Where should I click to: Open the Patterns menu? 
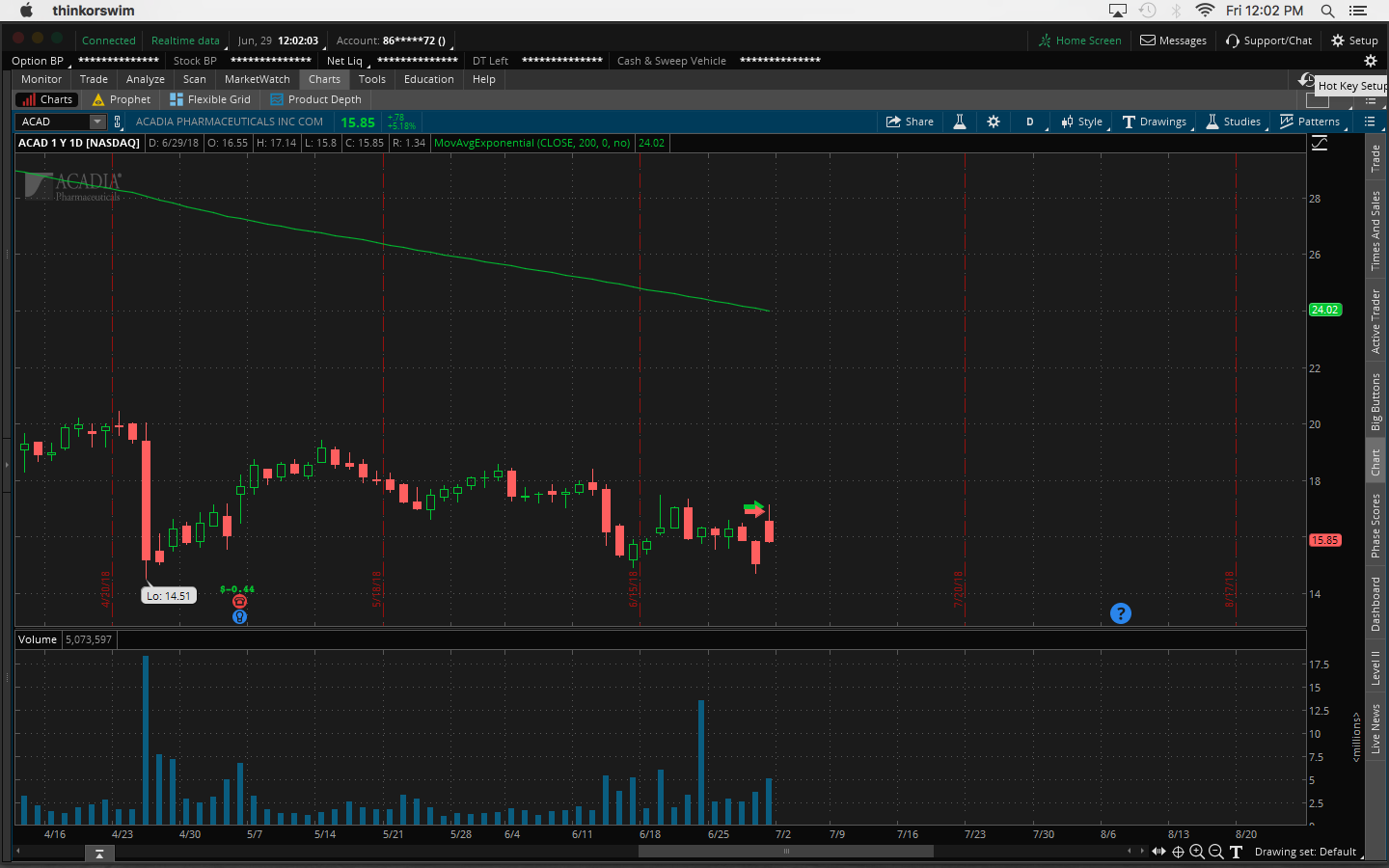[1309, 122]
